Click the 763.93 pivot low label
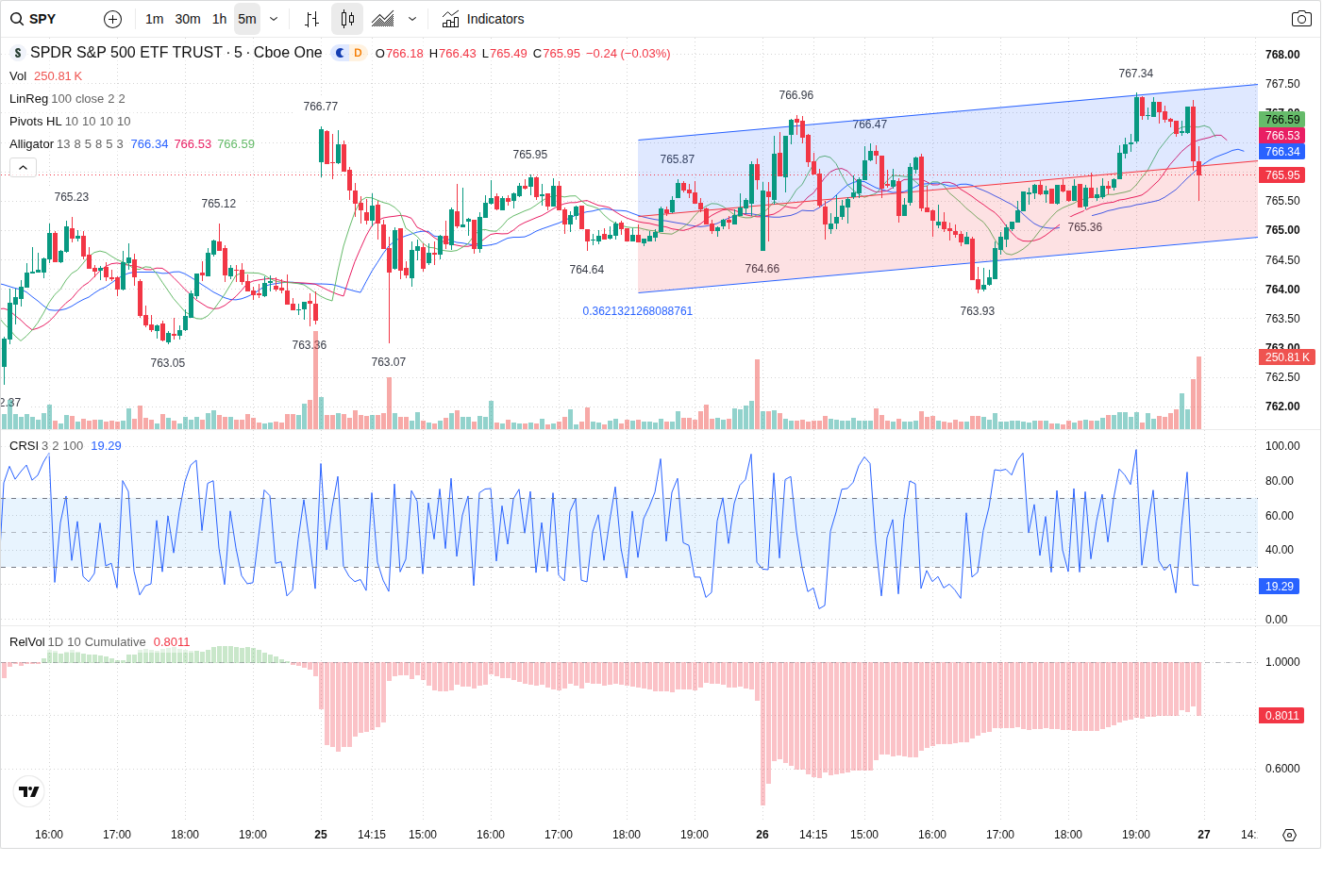1340x896 pixels. pyautogui.click(x=977, y=311)
